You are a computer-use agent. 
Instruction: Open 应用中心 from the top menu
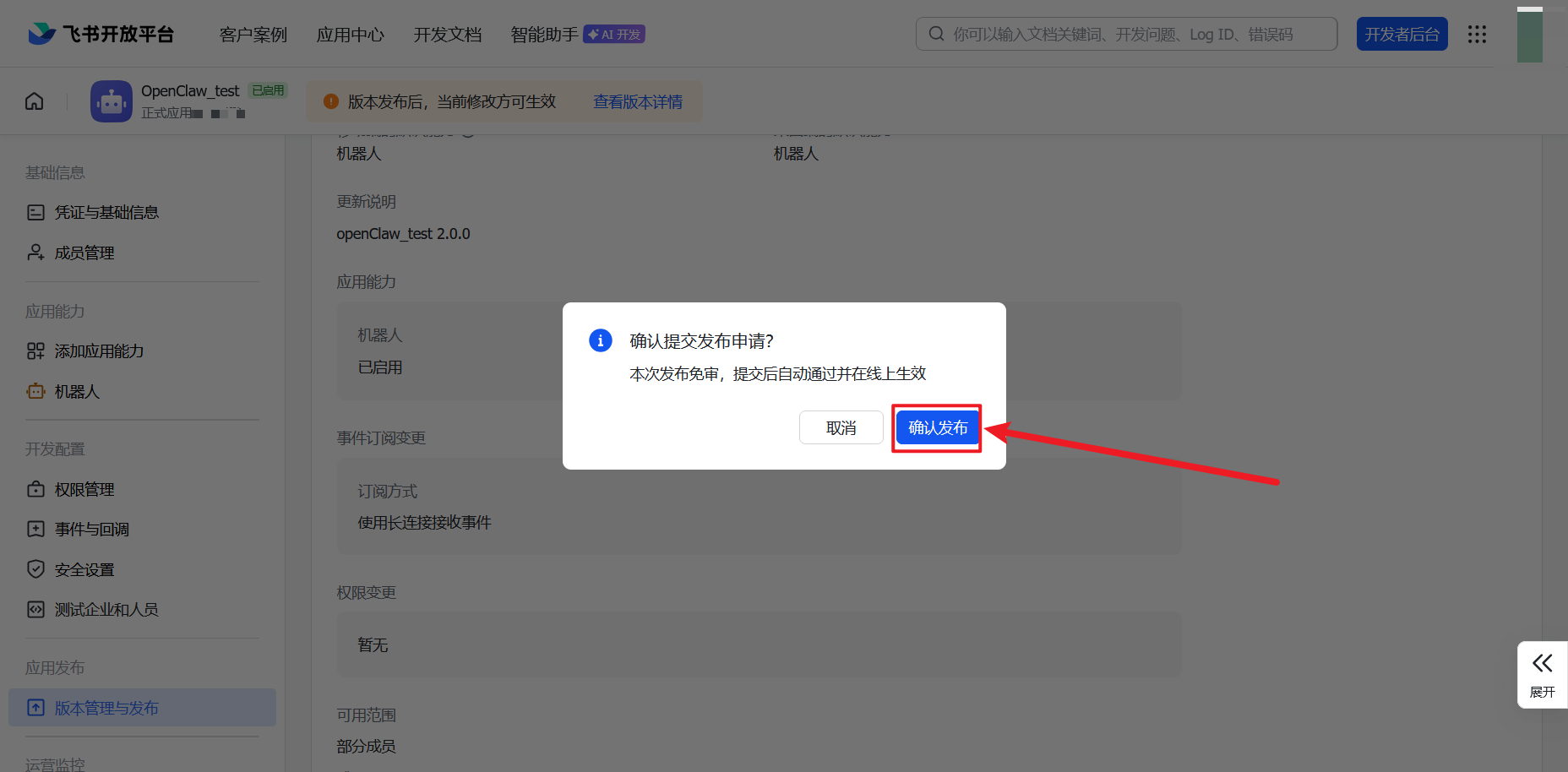pos(350,35)
